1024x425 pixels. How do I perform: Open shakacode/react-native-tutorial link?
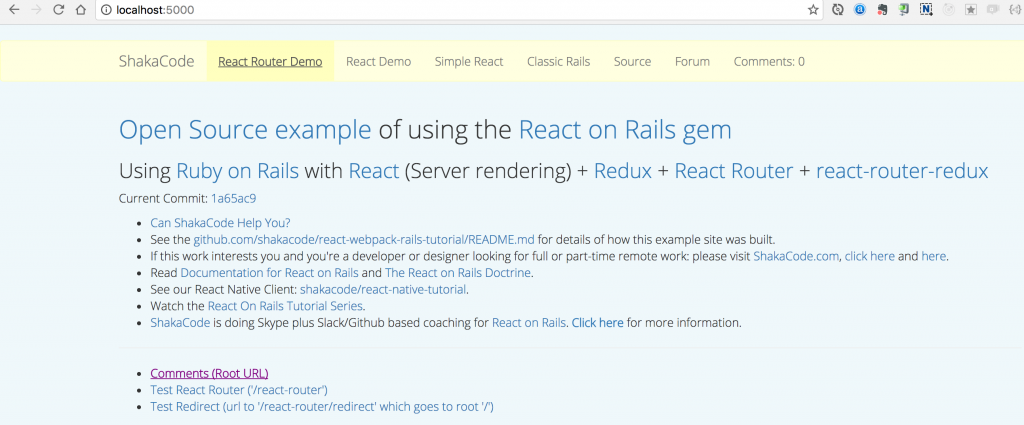click(x=383, y=289)
